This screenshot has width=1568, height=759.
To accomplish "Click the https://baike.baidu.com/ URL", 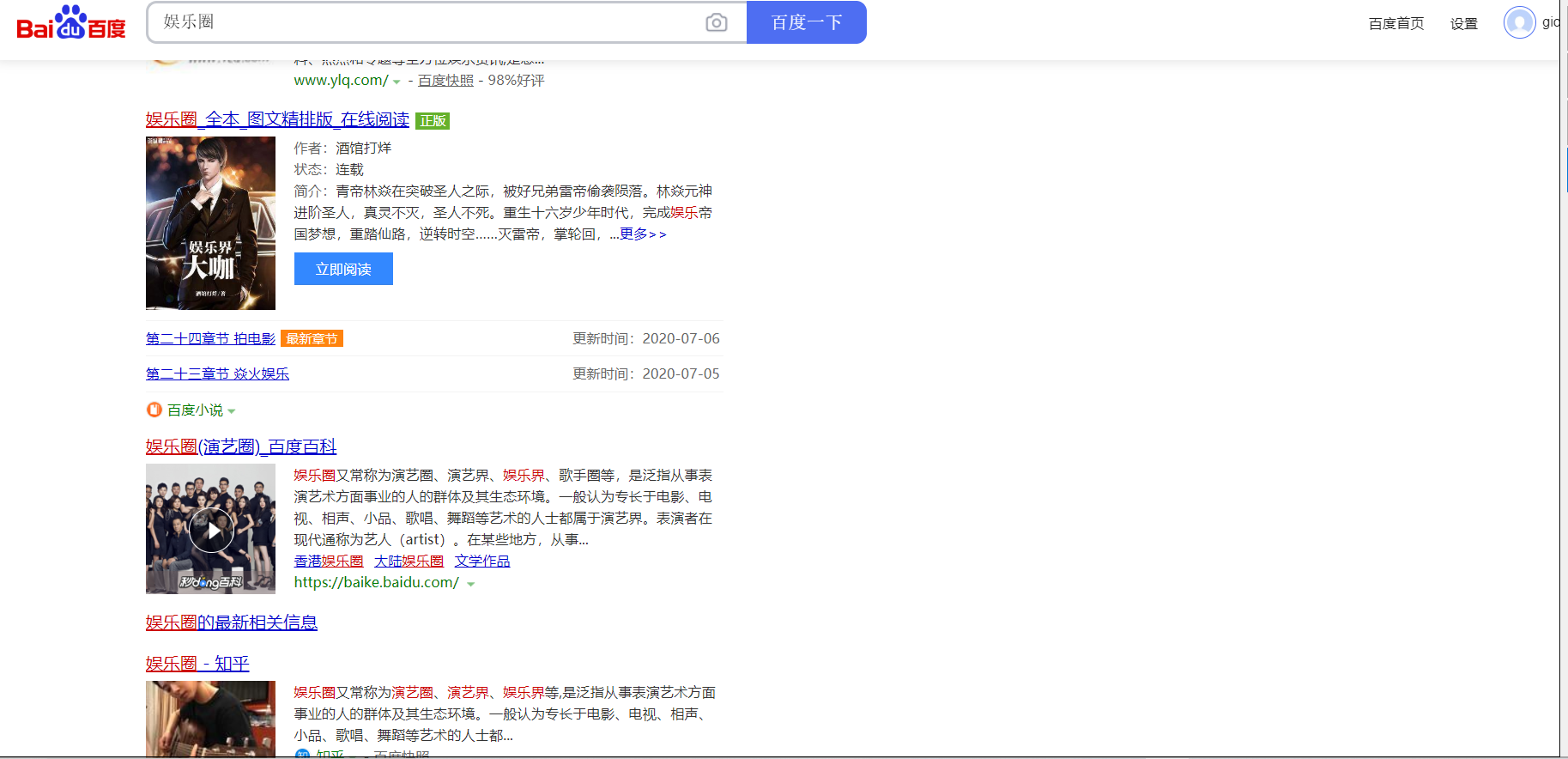I will (377, 582).
